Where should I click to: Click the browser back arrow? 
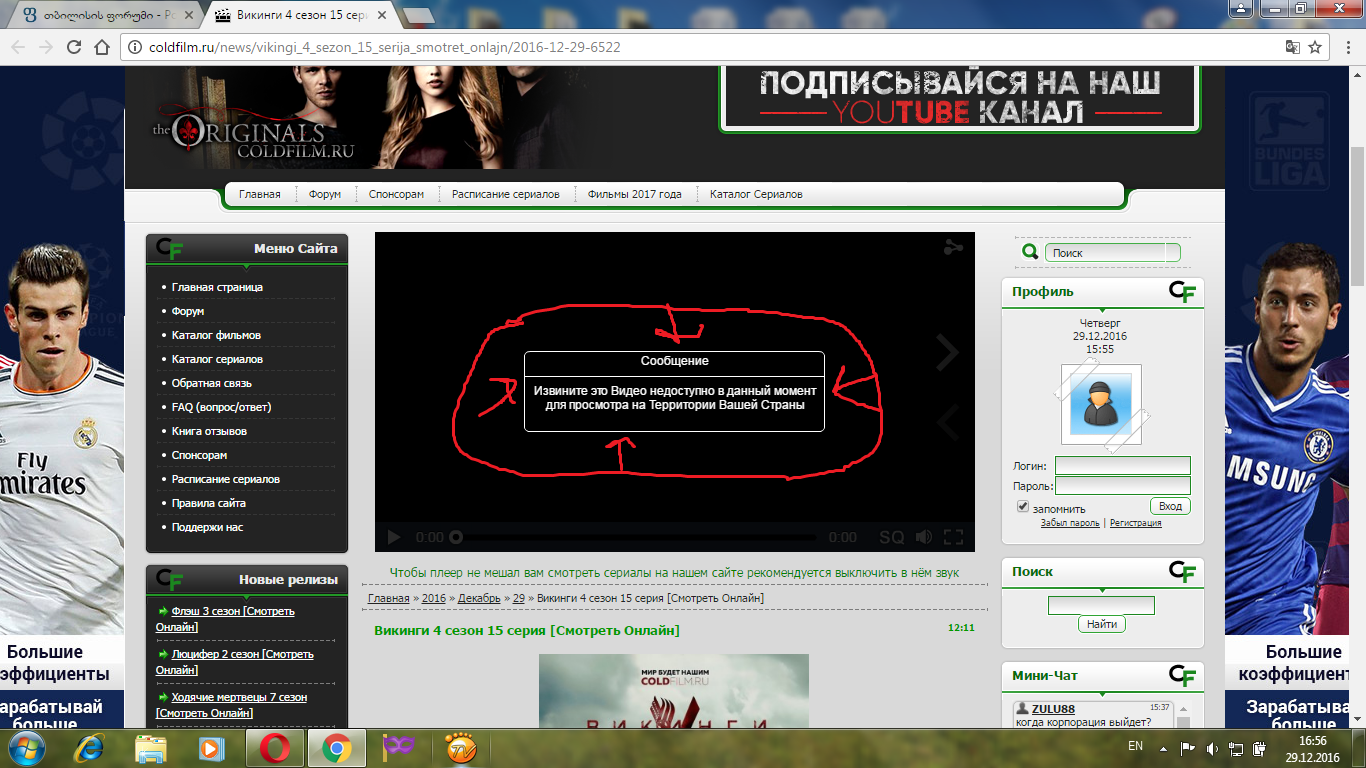19,47
